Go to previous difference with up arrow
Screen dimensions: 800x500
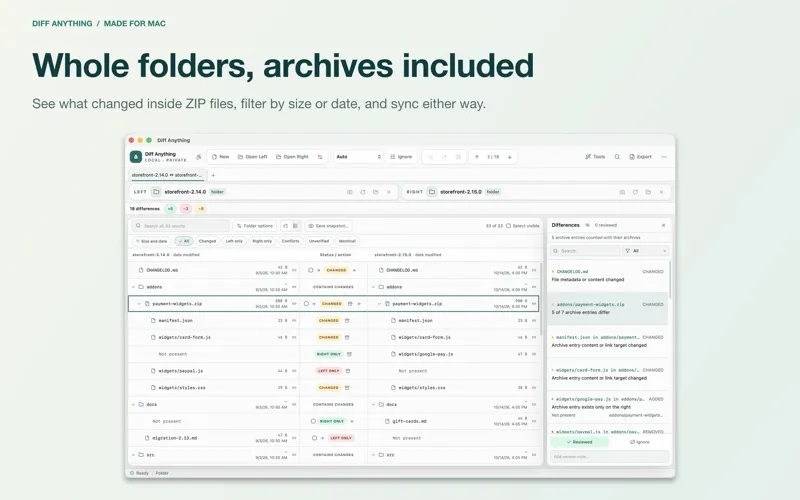pos(477,157)
